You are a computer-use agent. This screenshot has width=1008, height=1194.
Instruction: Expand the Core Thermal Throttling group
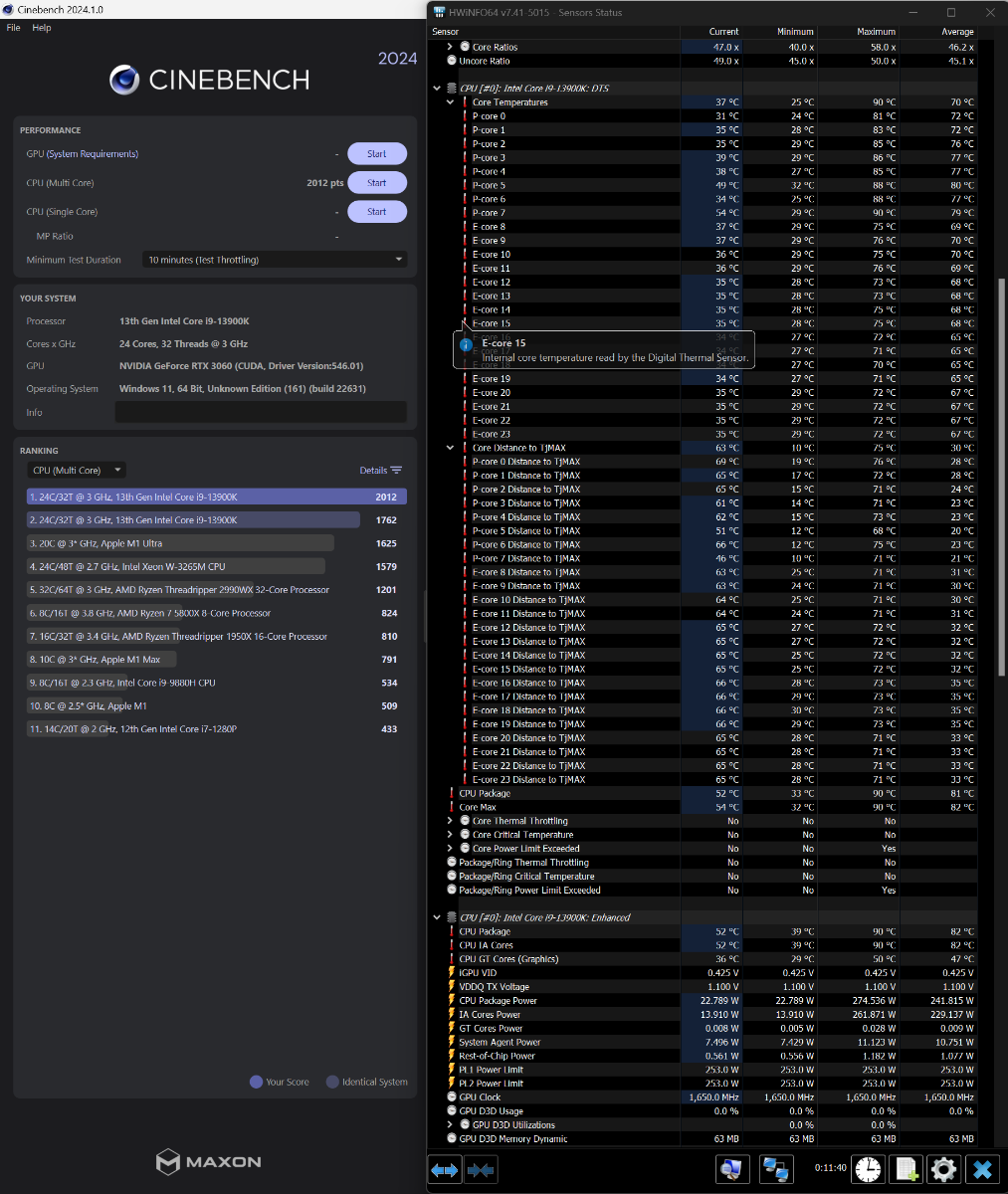point(450,821)
